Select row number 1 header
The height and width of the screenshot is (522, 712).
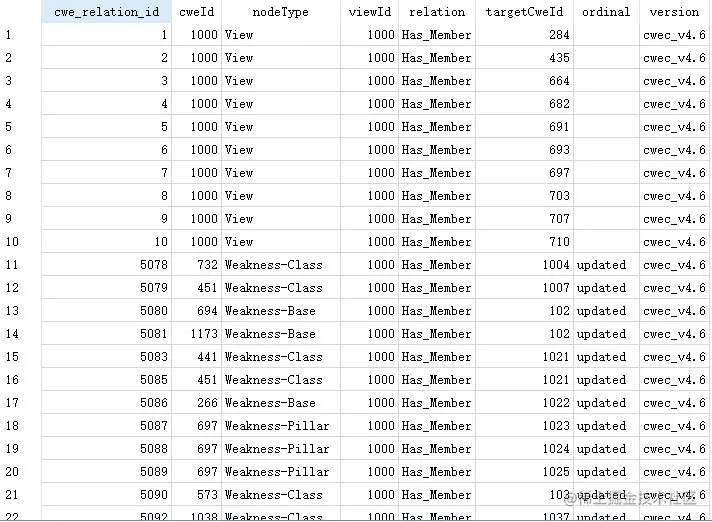(x=20, y=34)
